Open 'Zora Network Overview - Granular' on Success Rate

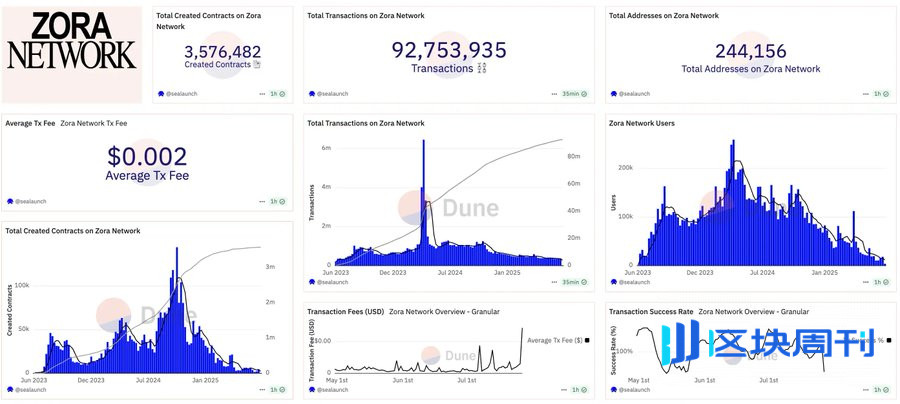[x=754, y=312]
